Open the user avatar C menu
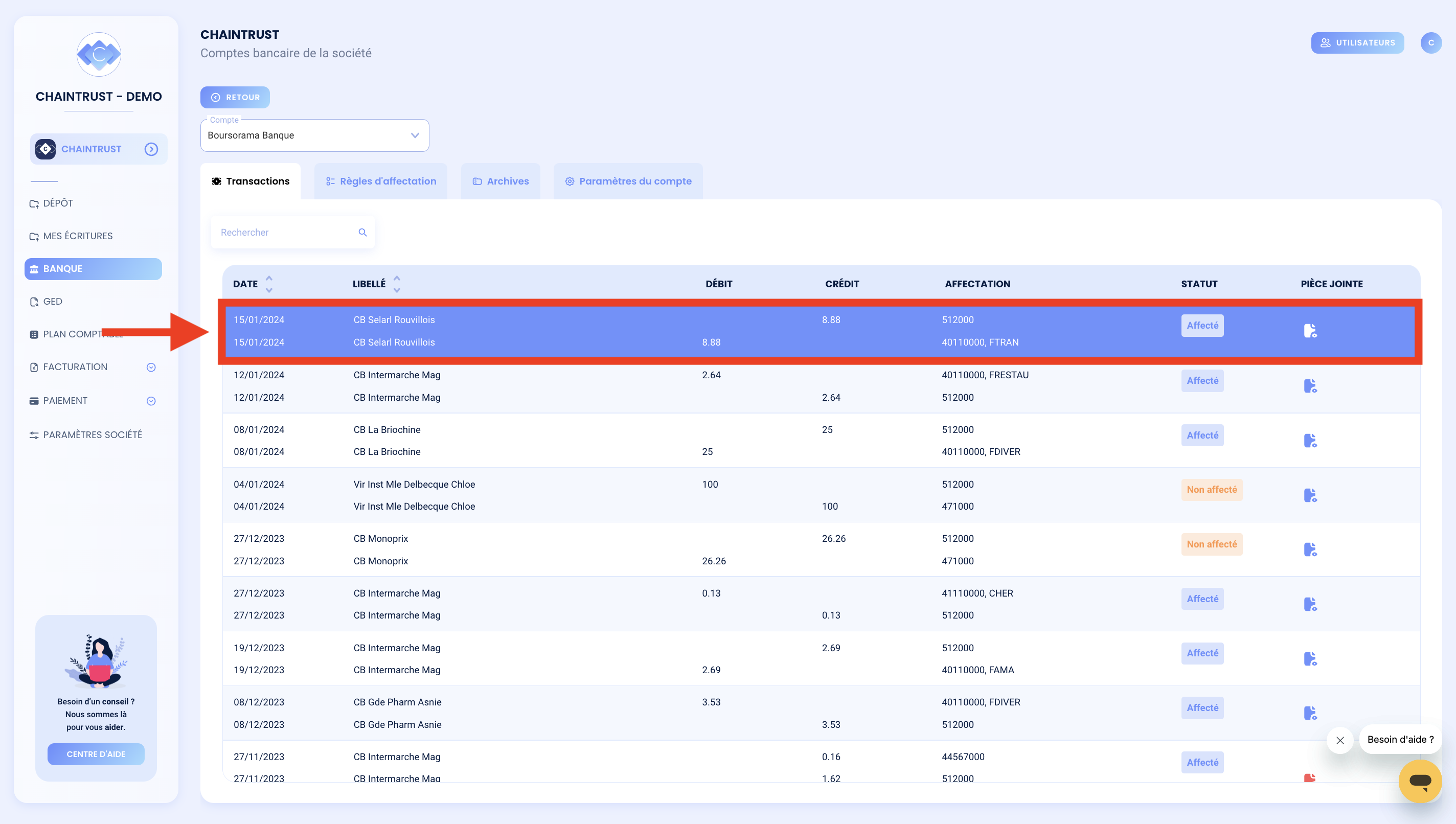 [1430, 43]
